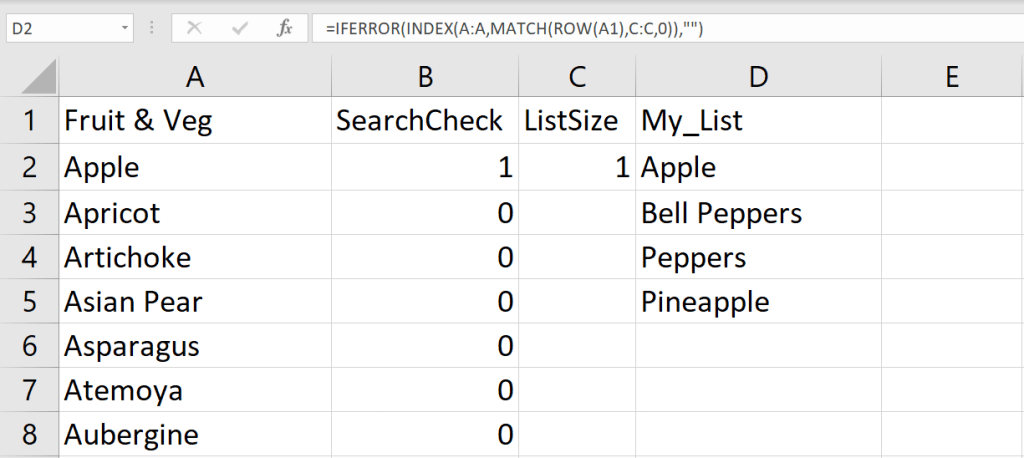
Task: Select the ListSize header cell
Action: 576,122
